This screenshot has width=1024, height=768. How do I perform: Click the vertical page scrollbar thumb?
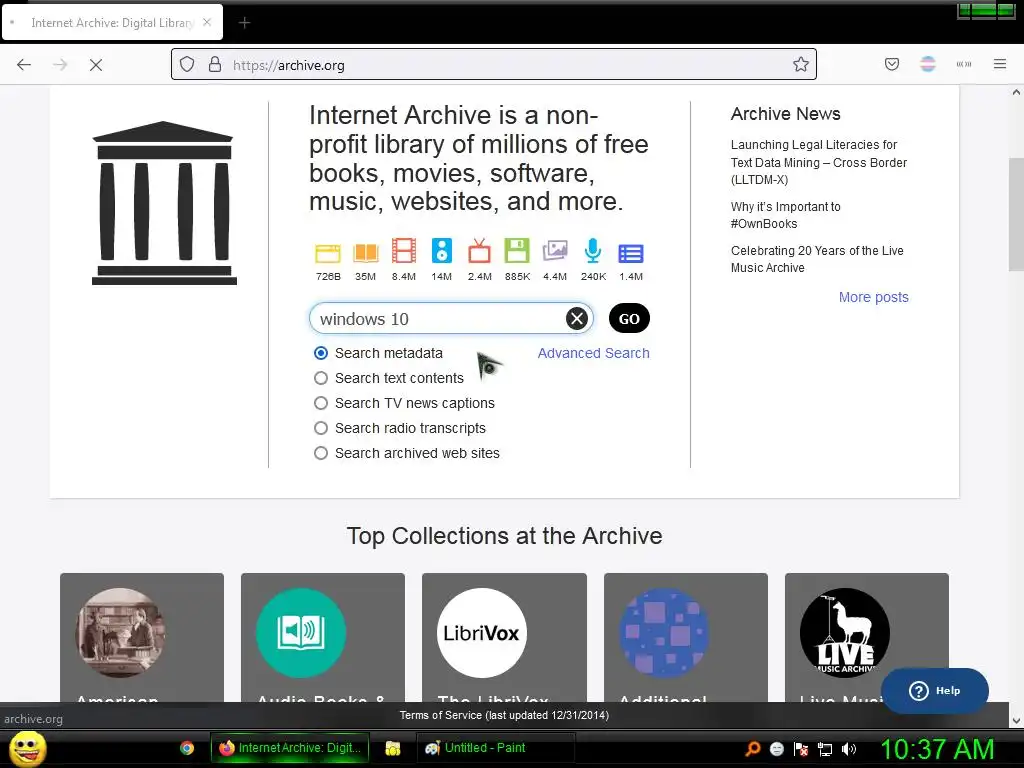click(1016, 214)
